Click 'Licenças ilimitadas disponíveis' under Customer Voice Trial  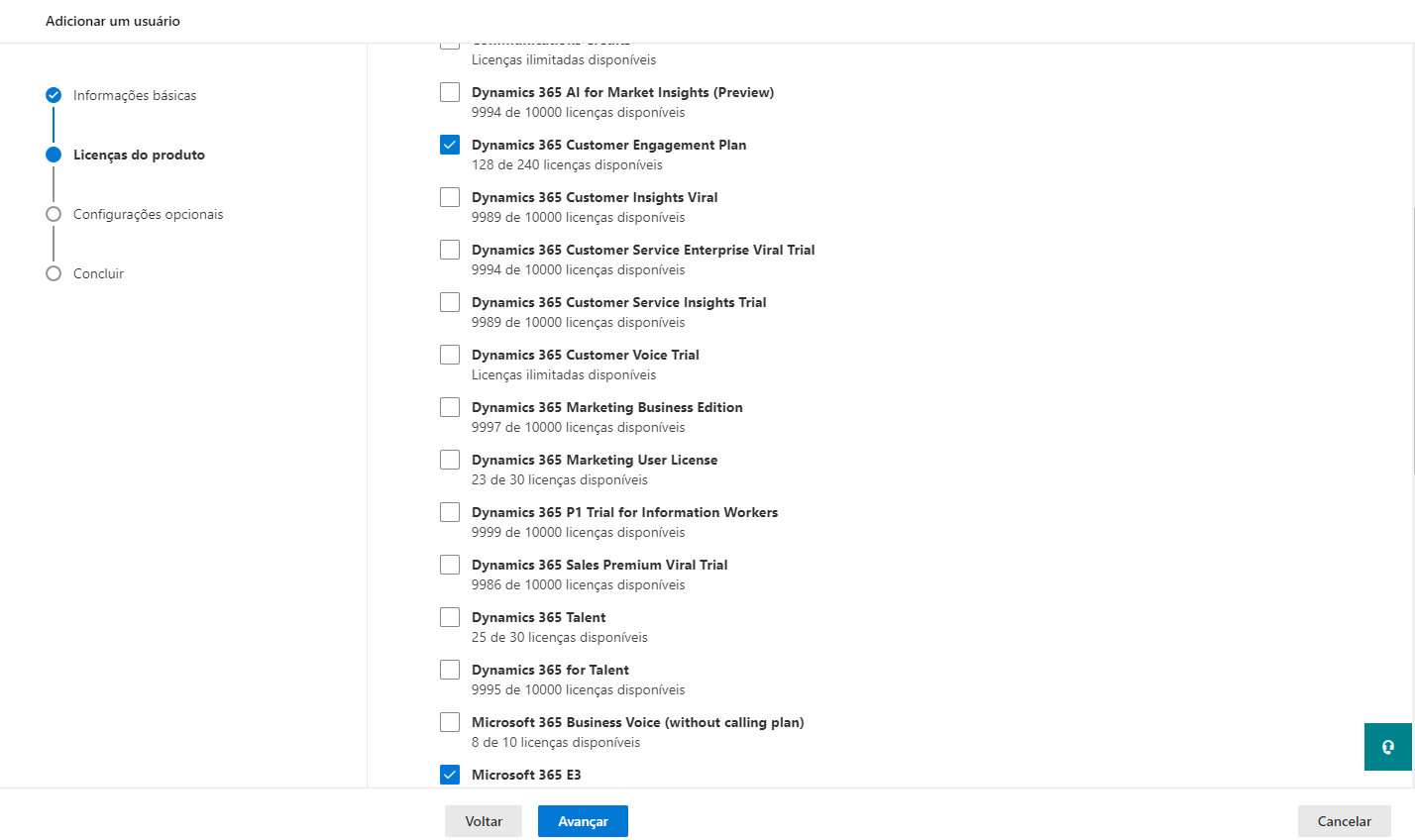[564, 375]
